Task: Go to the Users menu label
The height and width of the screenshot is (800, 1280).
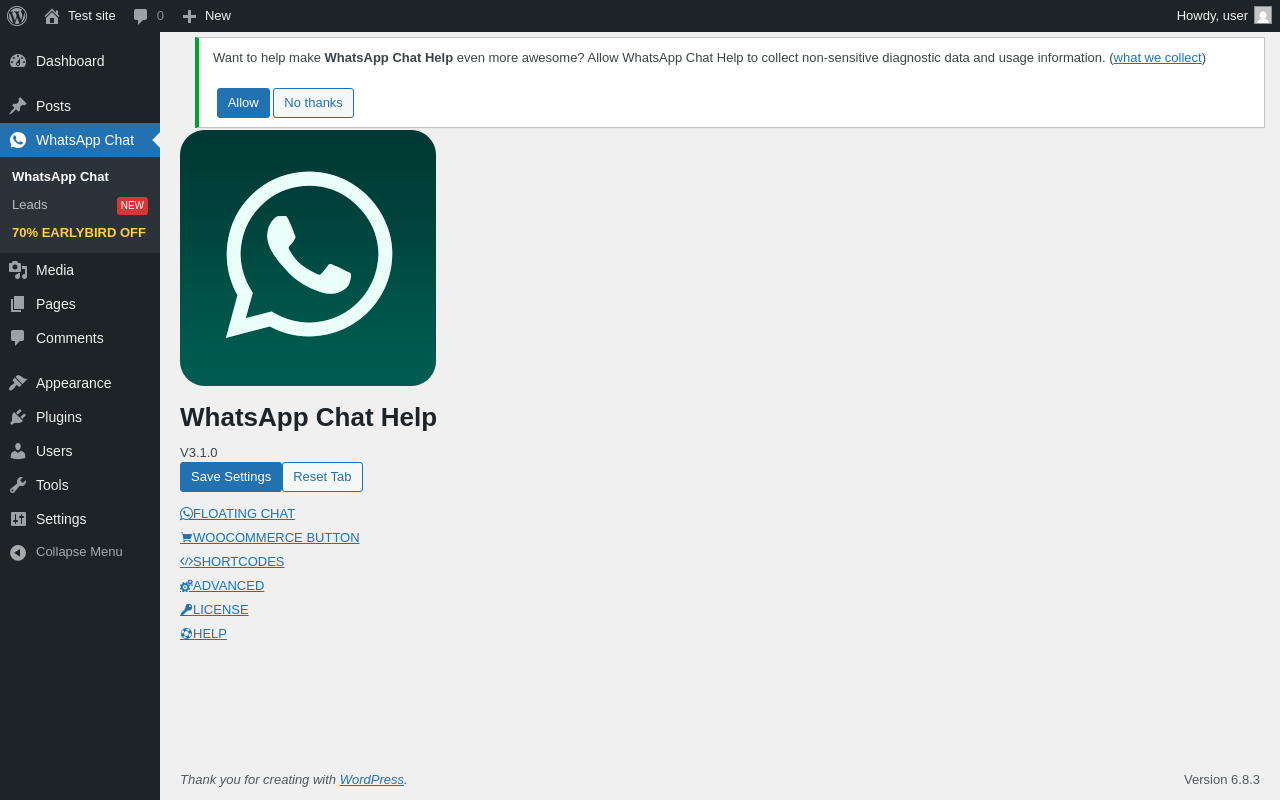Action: pos(54,451)
